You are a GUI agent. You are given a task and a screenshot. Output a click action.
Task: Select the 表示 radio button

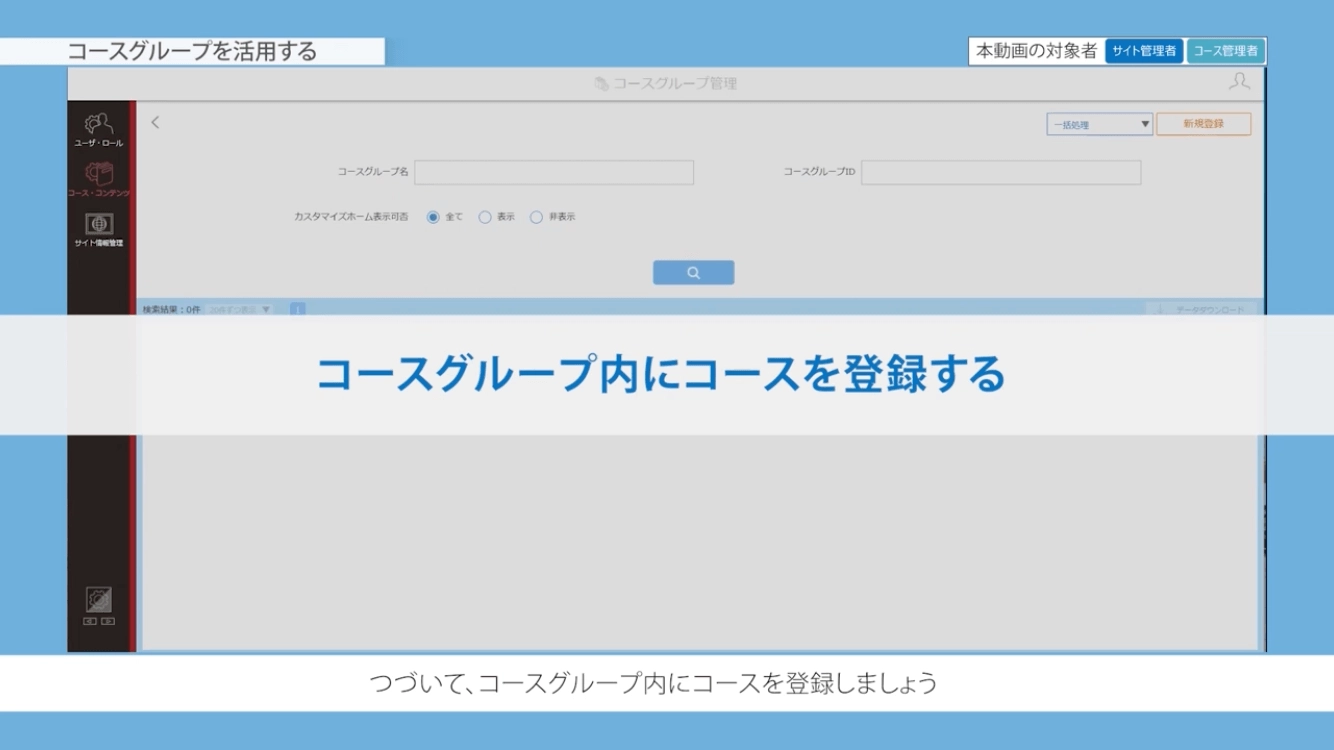click(x=485, y=217)
